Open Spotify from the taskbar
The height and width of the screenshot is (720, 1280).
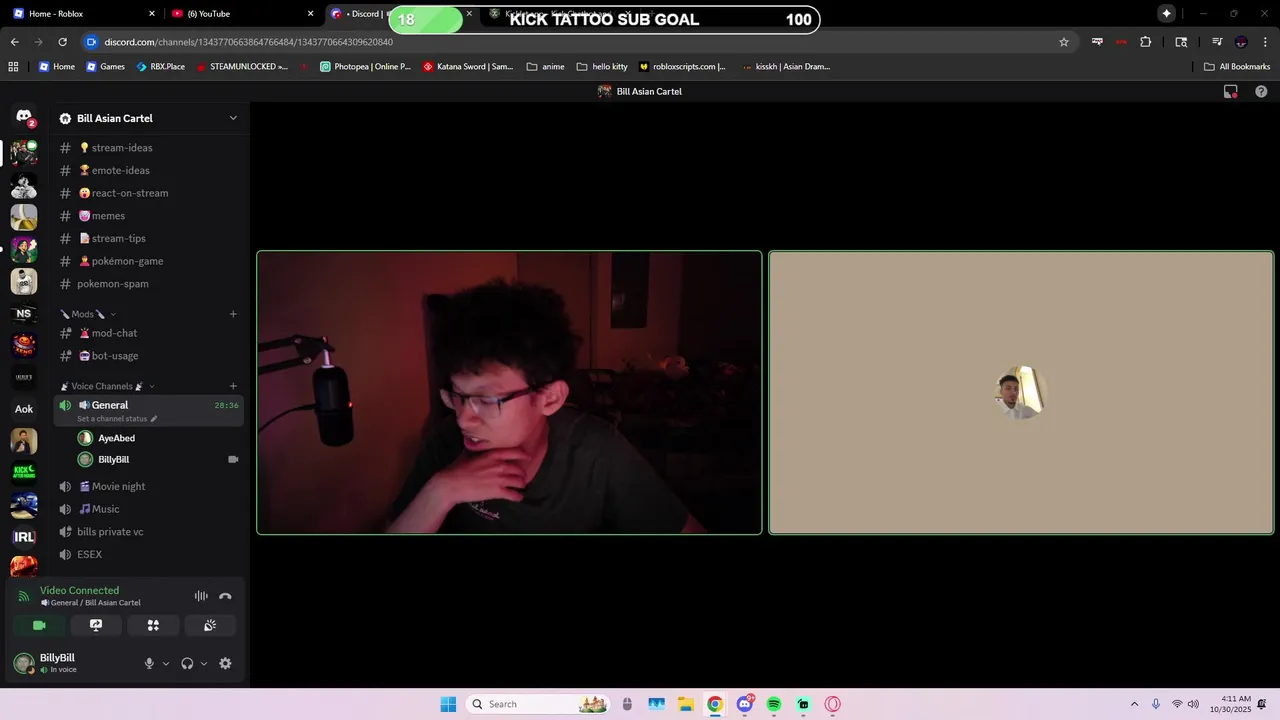(x=774, y=704)
